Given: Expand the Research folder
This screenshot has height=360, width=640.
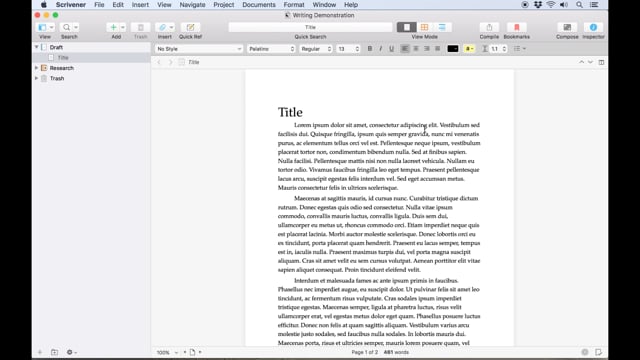Looking at the screenshot, I should click(x=37, y=68).
